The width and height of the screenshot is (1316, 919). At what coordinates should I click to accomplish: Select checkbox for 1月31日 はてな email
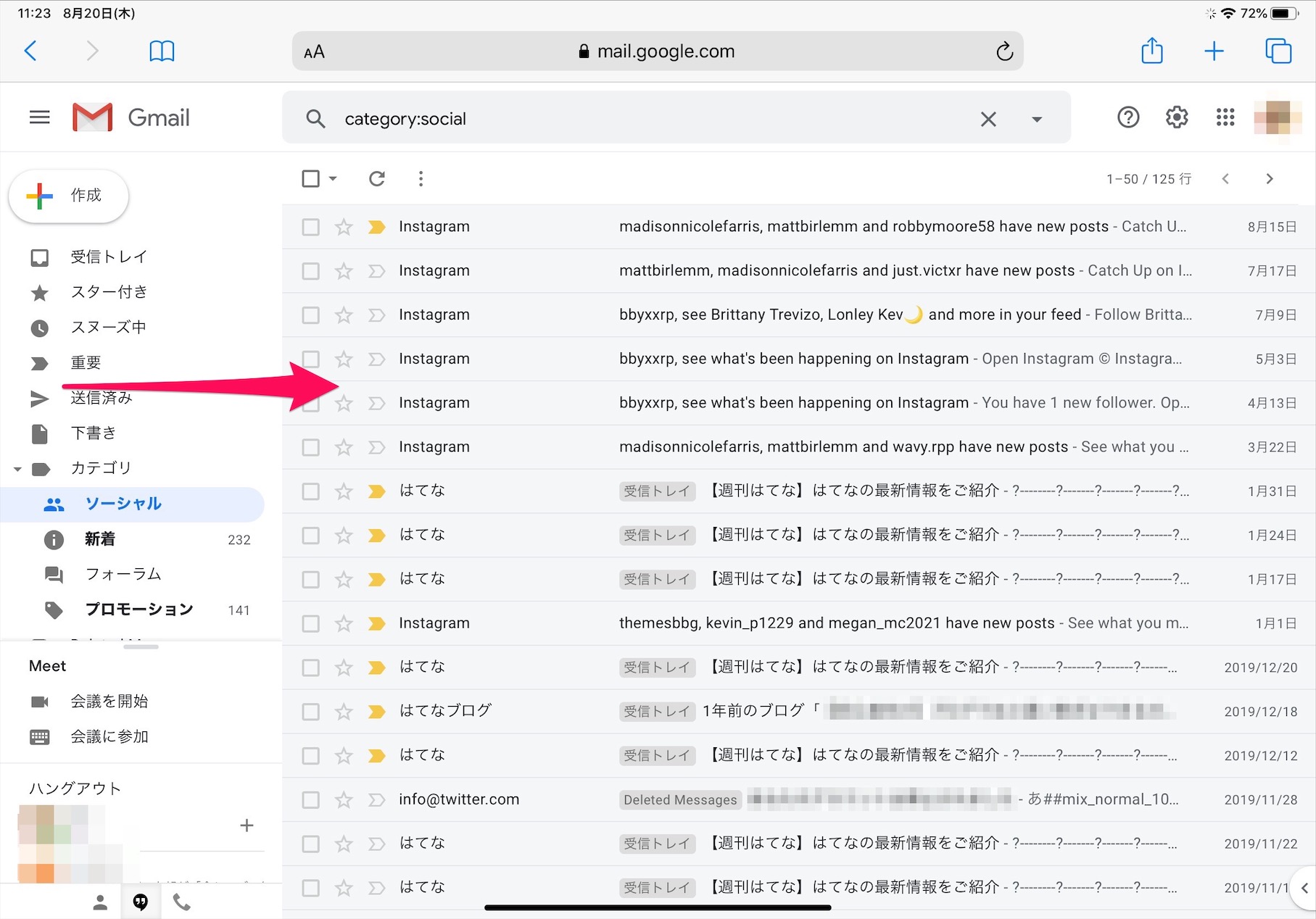310,491
